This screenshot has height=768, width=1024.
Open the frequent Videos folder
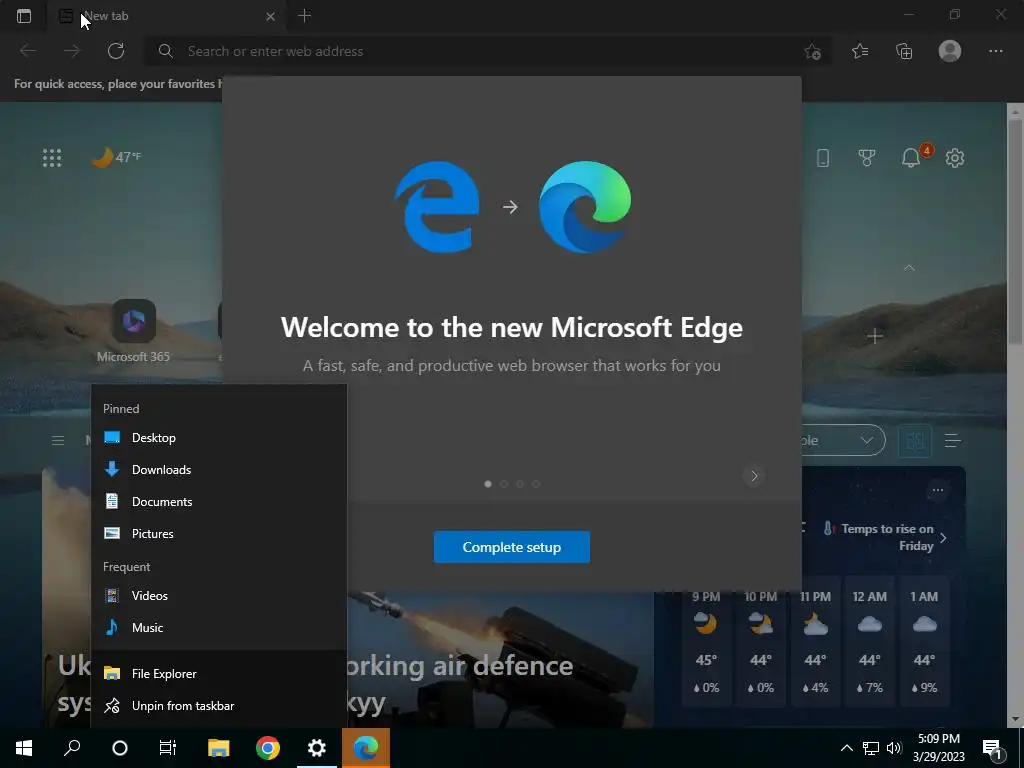(x=219, y=596)
